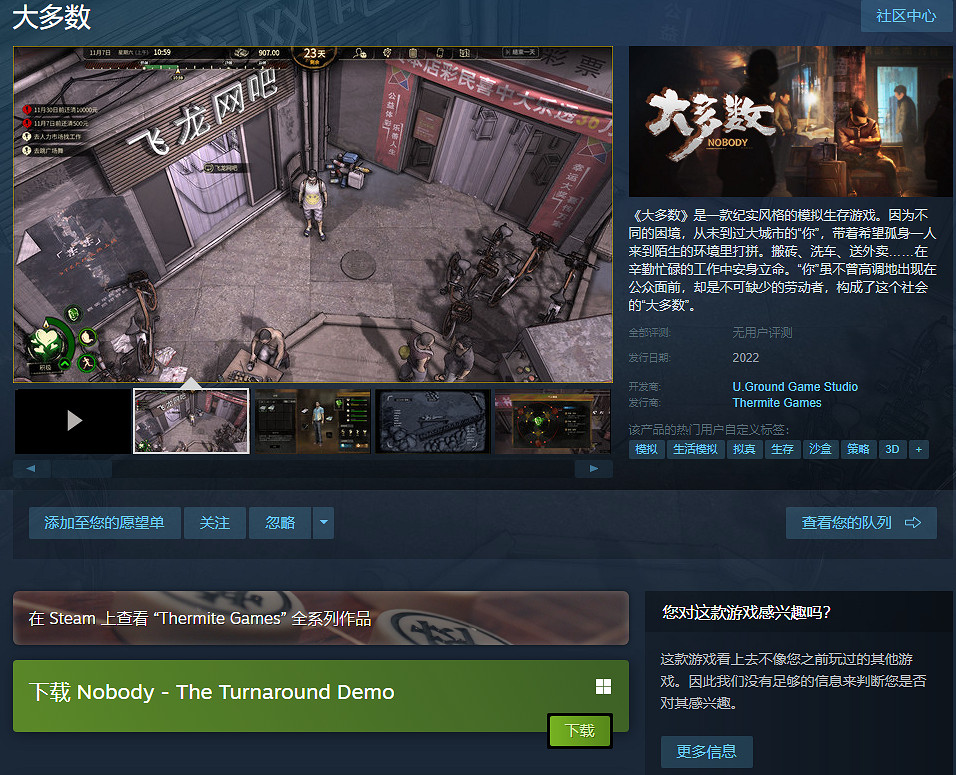956x775 pixels.
Task: Click the Windows platform icon on the demo banner
Action: pyautogui.click(x=603, y=687)
